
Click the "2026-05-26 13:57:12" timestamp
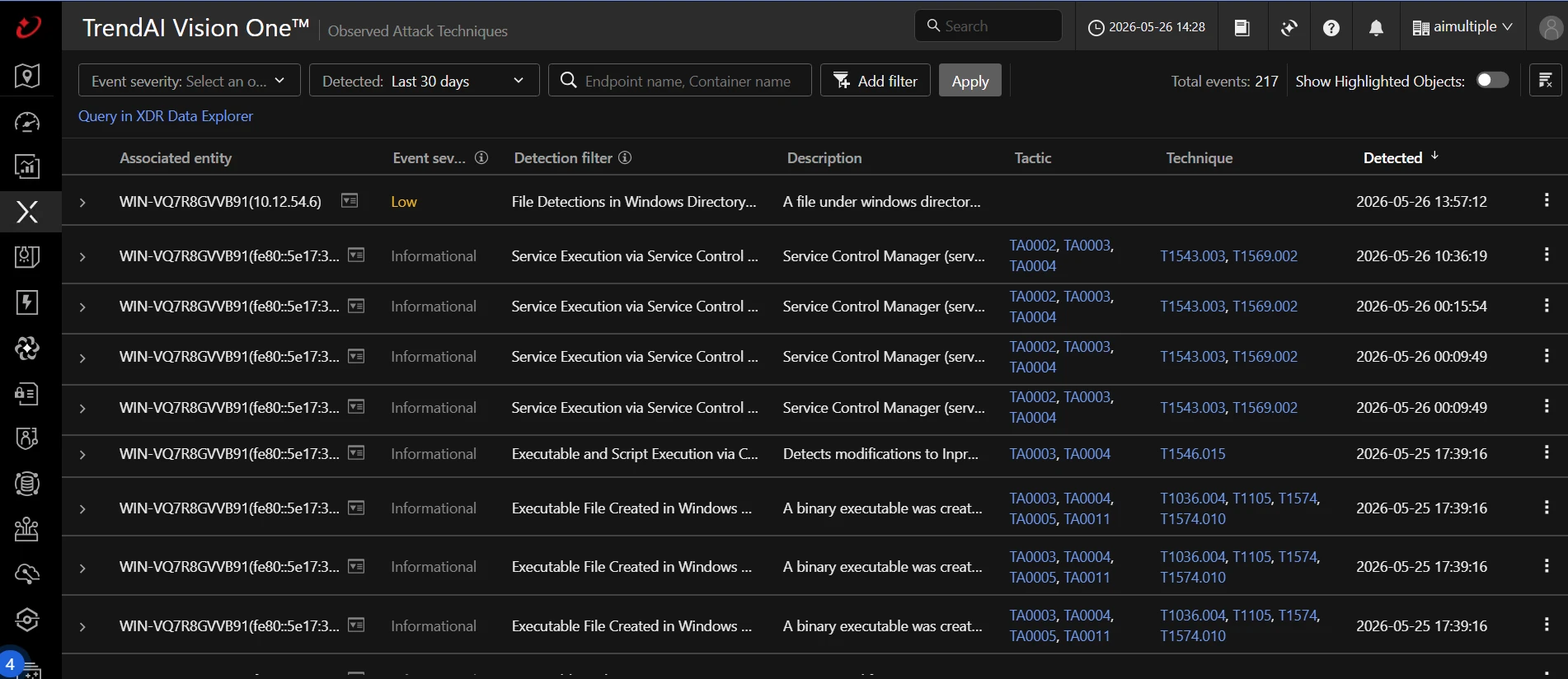pos(1421,202)
